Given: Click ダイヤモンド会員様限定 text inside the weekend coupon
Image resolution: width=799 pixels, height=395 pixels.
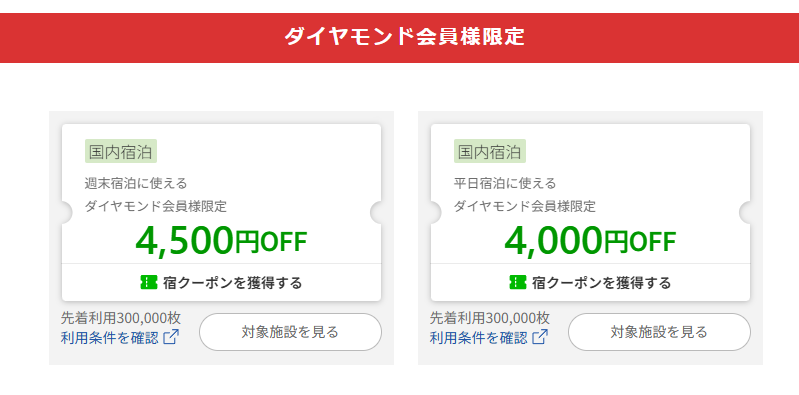Looking at the screenshot, I should (x=156, y=206).
